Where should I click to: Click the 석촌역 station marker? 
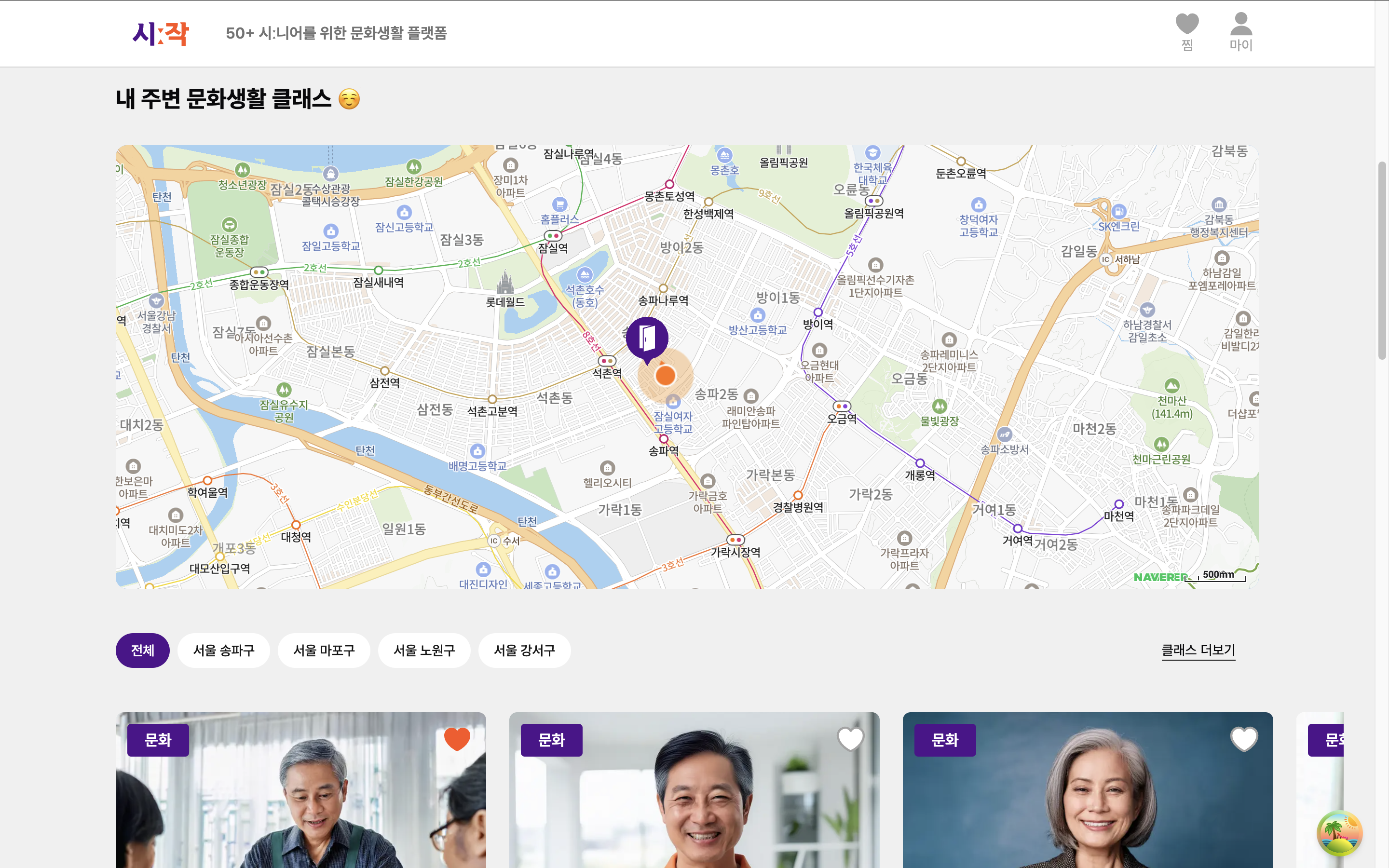(x=607, y=361)
